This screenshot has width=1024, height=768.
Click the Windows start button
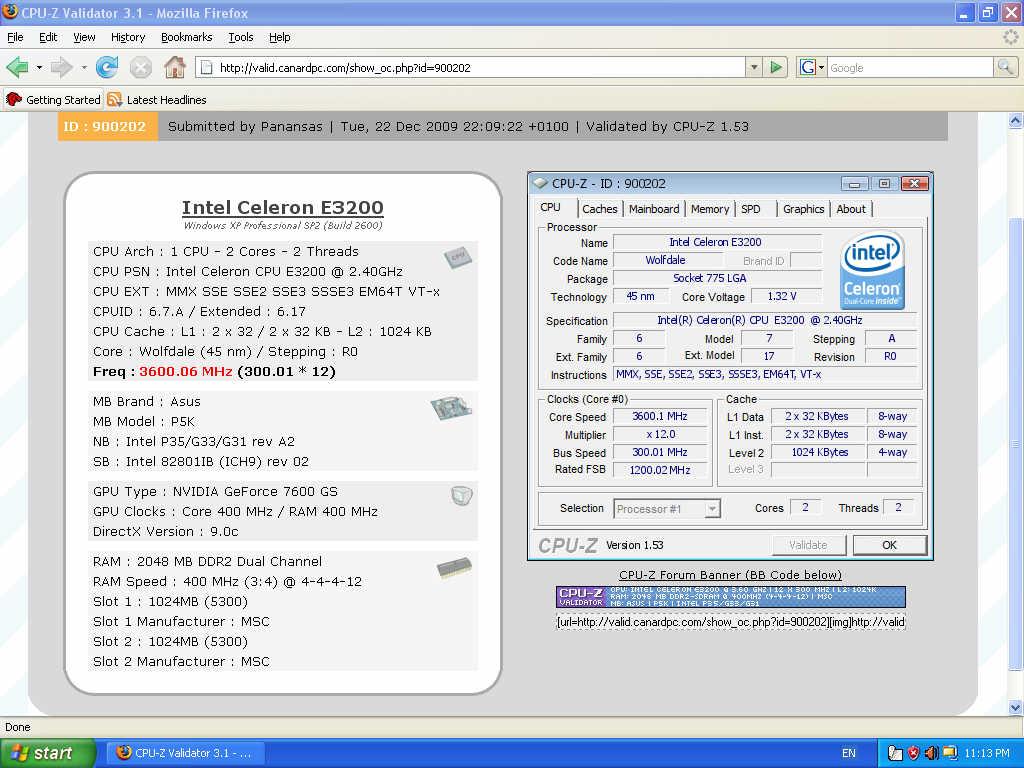point(46,753)
